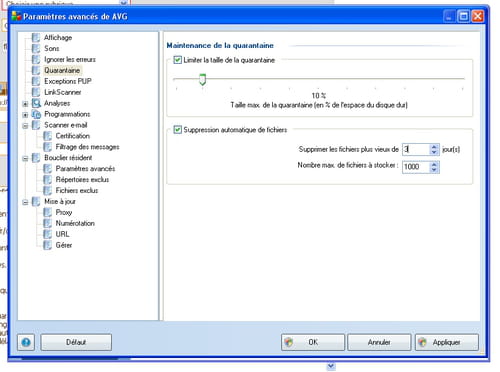
Task: Select Gérer under Mise à jour
Action: pyautogui.click(x=64, y=245)
